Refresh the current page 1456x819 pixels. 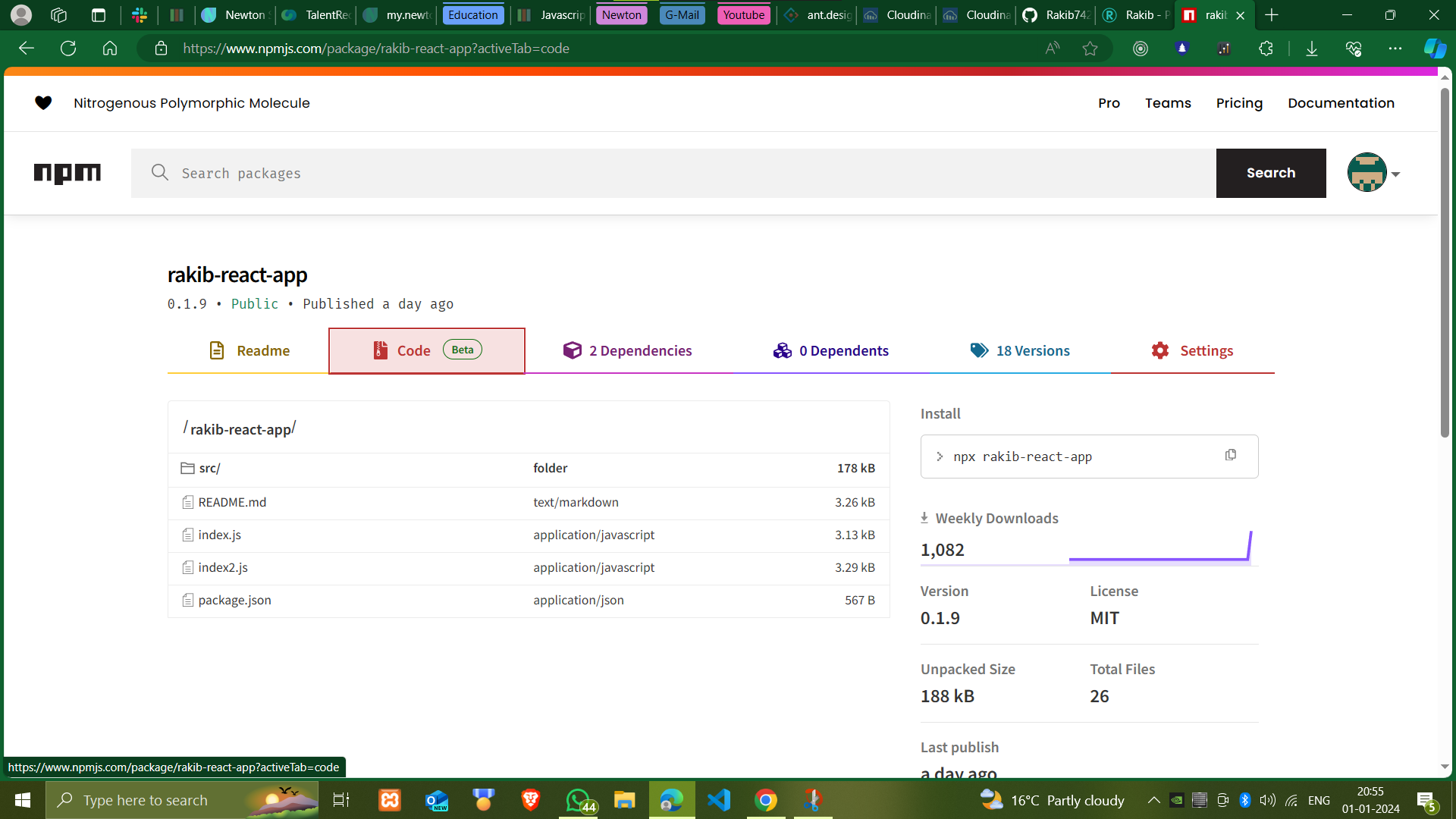point(68,49)
